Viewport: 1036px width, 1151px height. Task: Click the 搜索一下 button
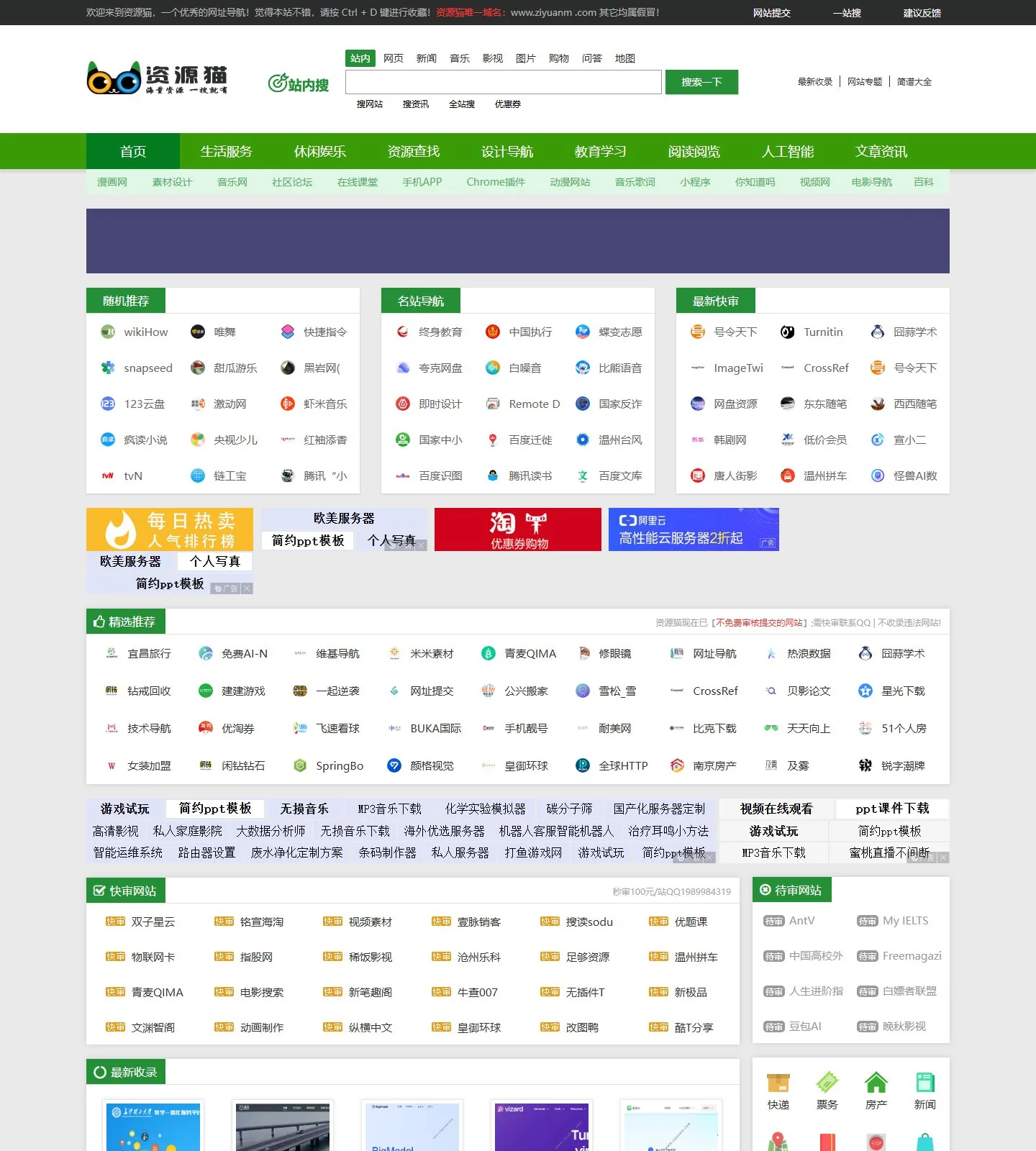point(701,82)
